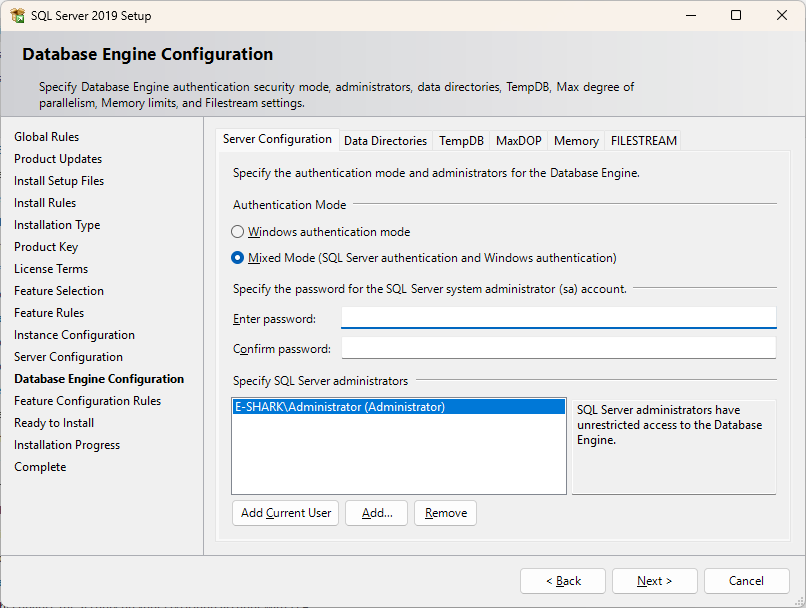Viewport: 806px width, 608px height.
Task: Click the Install Setup Files step
Action: (59, 181)
